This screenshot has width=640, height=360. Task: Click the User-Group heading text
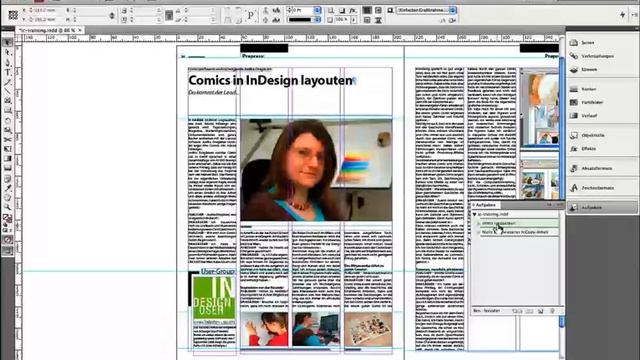[x=218, y=271]
